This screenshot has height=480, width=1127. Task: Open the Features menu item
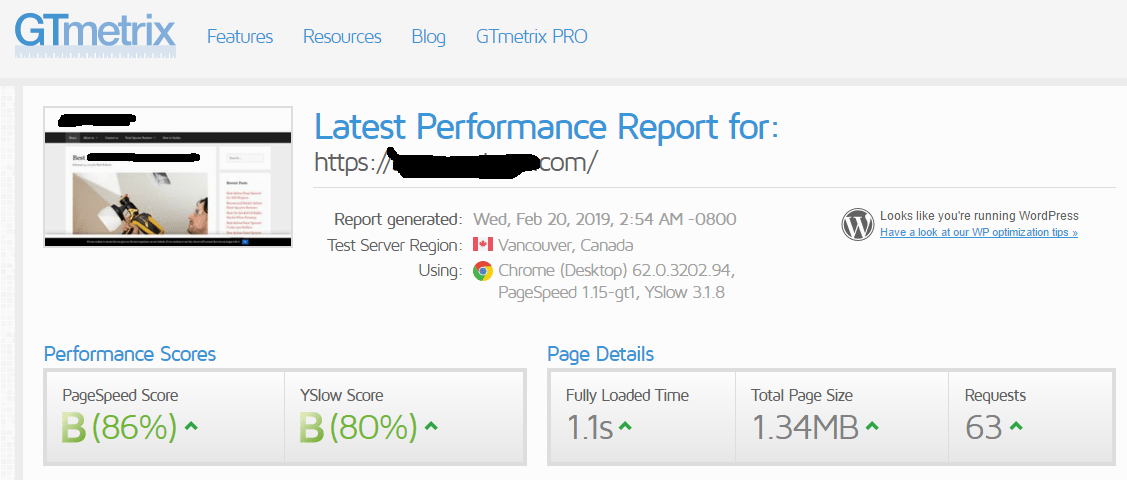[240, 37]
